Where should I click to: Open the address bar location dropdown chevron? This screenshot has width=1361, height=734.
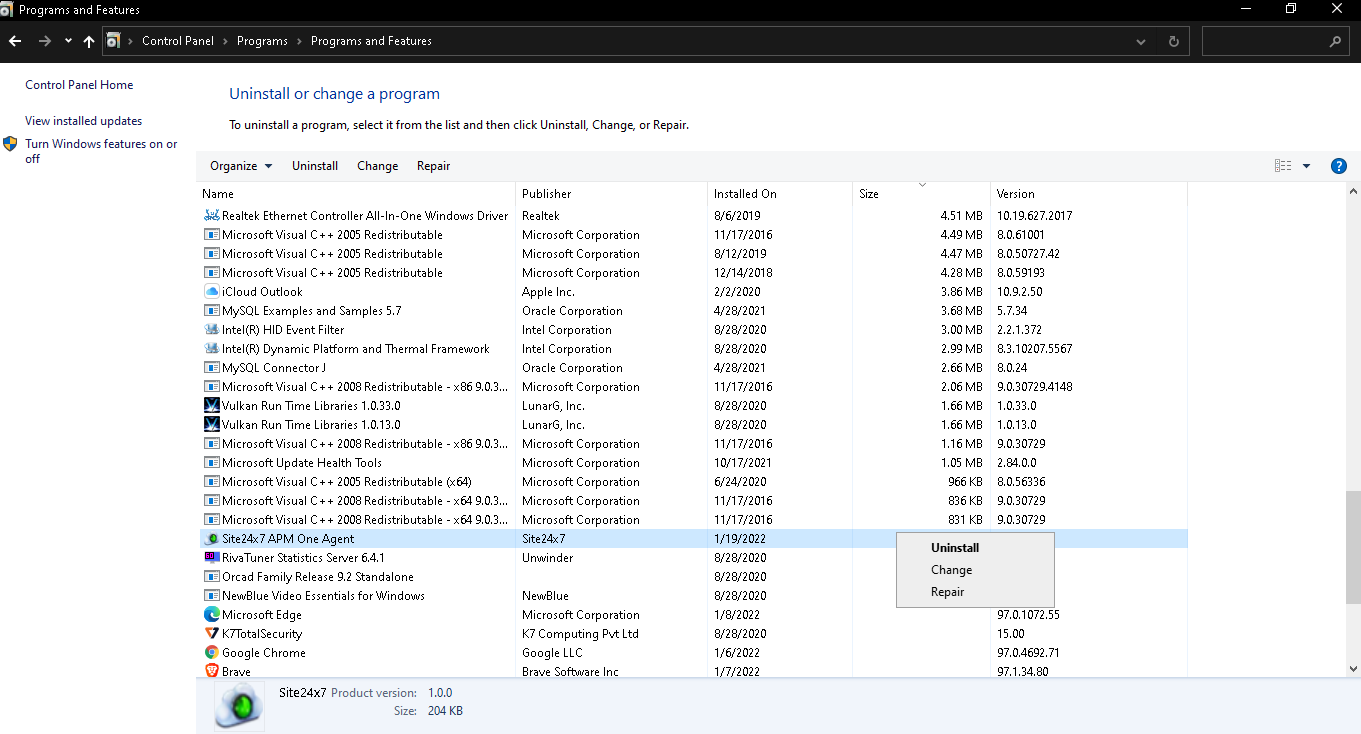point(1140,41)
